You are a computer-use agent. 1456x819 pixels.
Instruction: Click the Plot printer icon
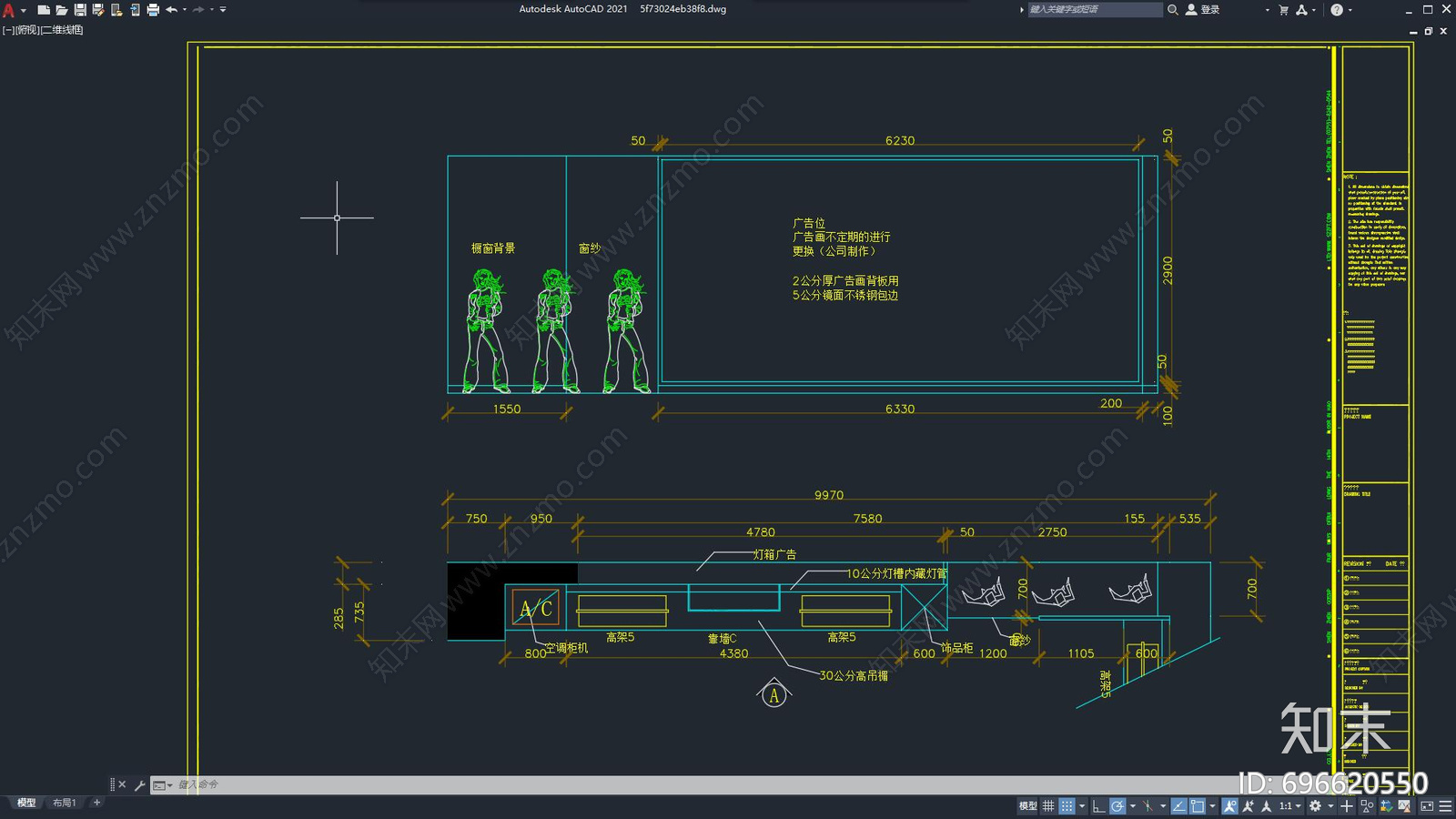[x=153, y=10]
